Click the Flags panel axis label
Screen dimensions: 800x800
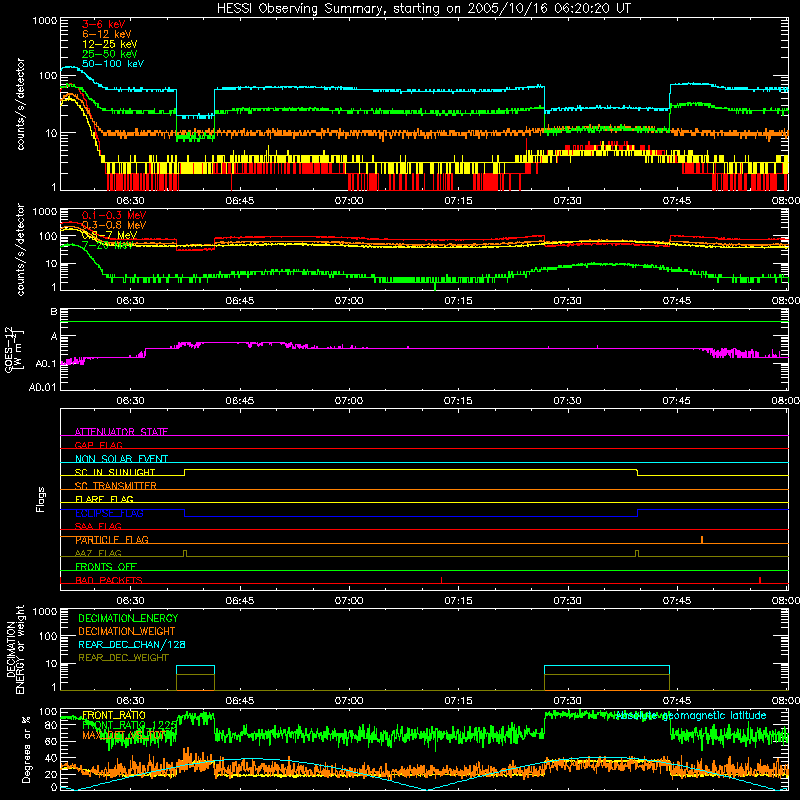[41, 499]
